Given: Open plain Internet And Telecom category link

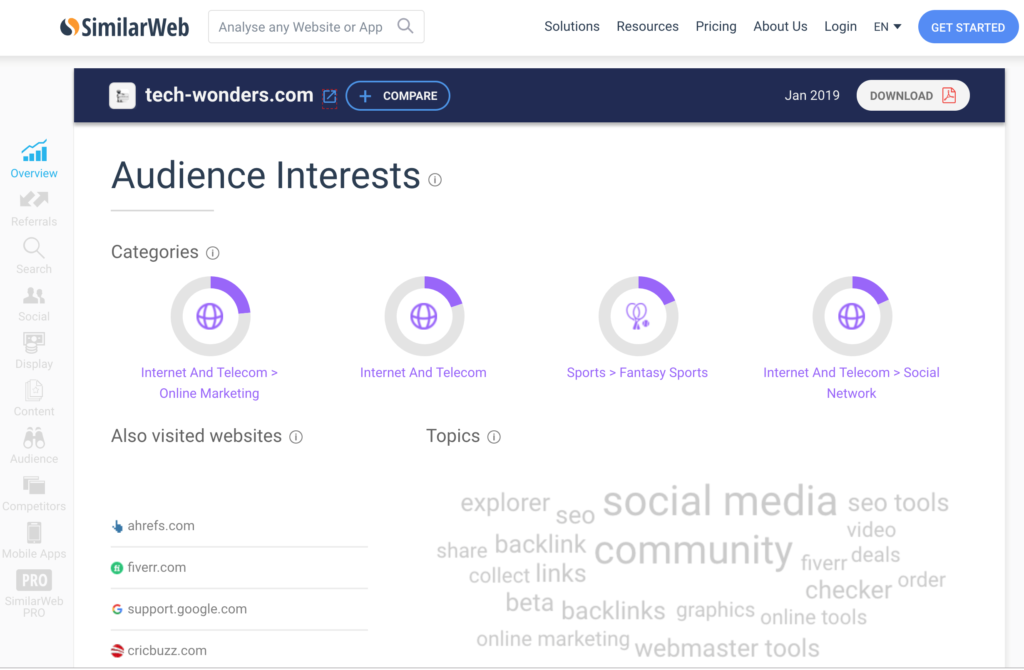Looking at the screenshot, I should tap(423, 372).
